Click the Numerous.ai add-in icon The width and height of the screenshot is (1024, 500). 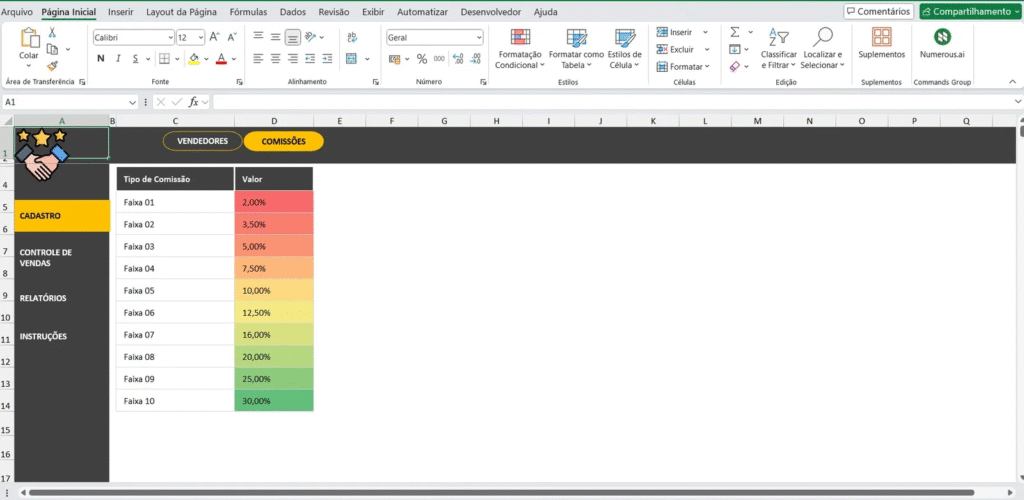click(x=942, y=38)
